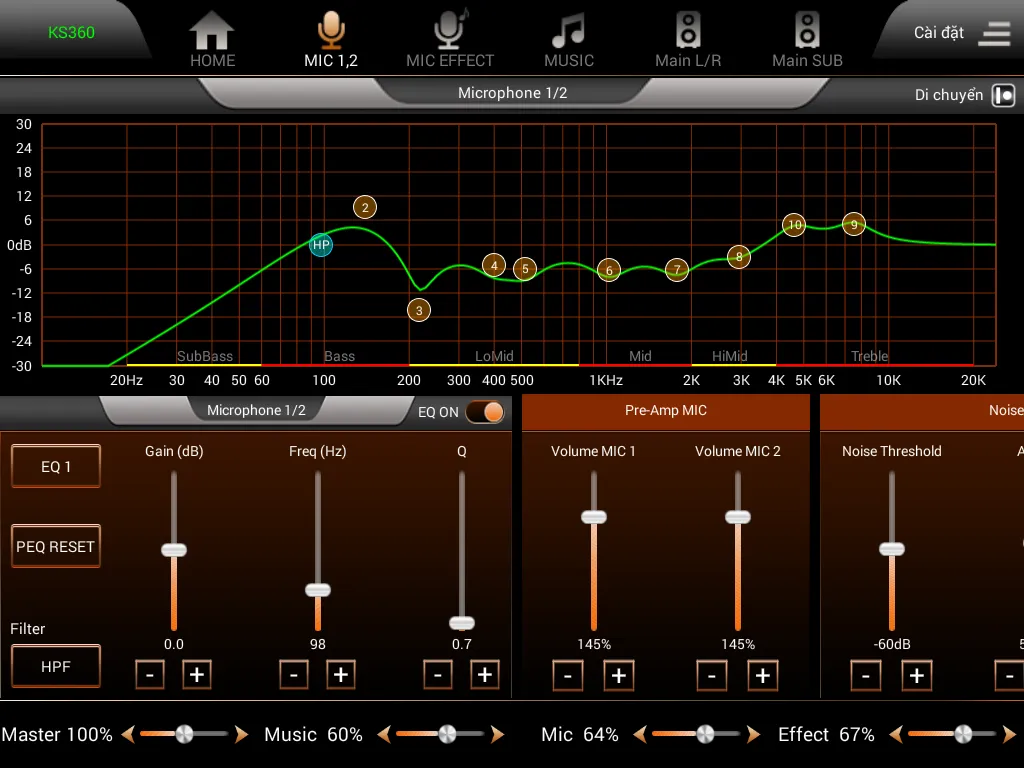Open the Cài đặt hamburger menu
The width and height of the screenshot is (1024, 768).
[993, 33]
